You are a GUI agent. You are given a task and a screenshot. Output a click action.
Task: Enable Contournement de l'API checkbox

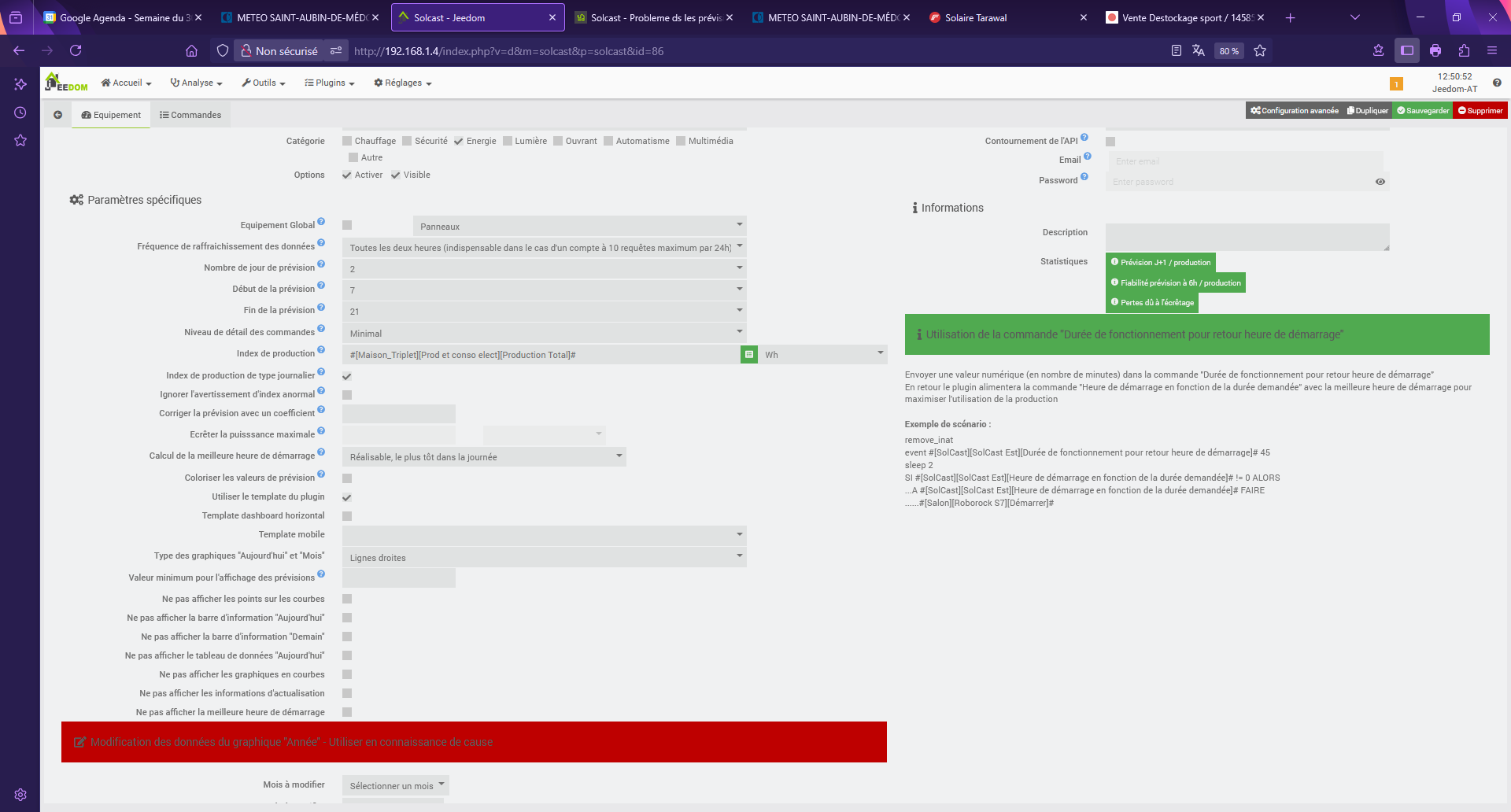click(1110, 142)
